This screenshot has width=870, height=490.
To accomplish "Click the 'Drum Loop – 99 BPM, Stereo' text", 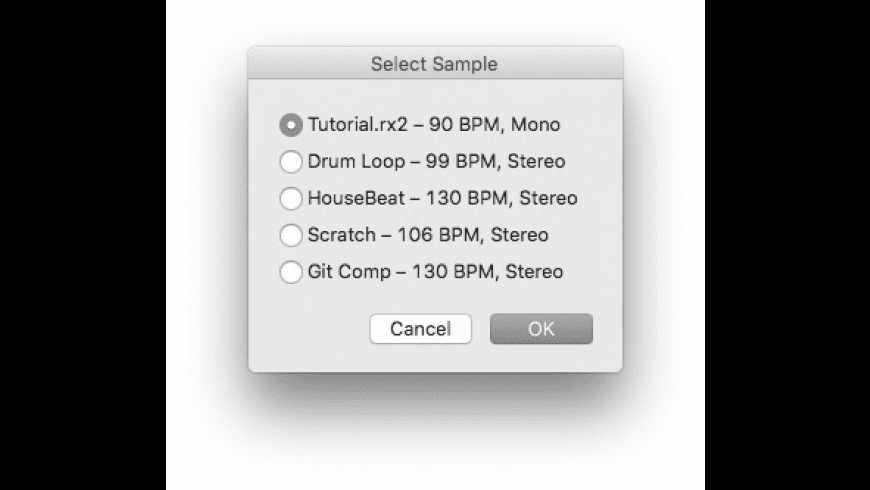I will pyautogui.click(x=436, y=162).
